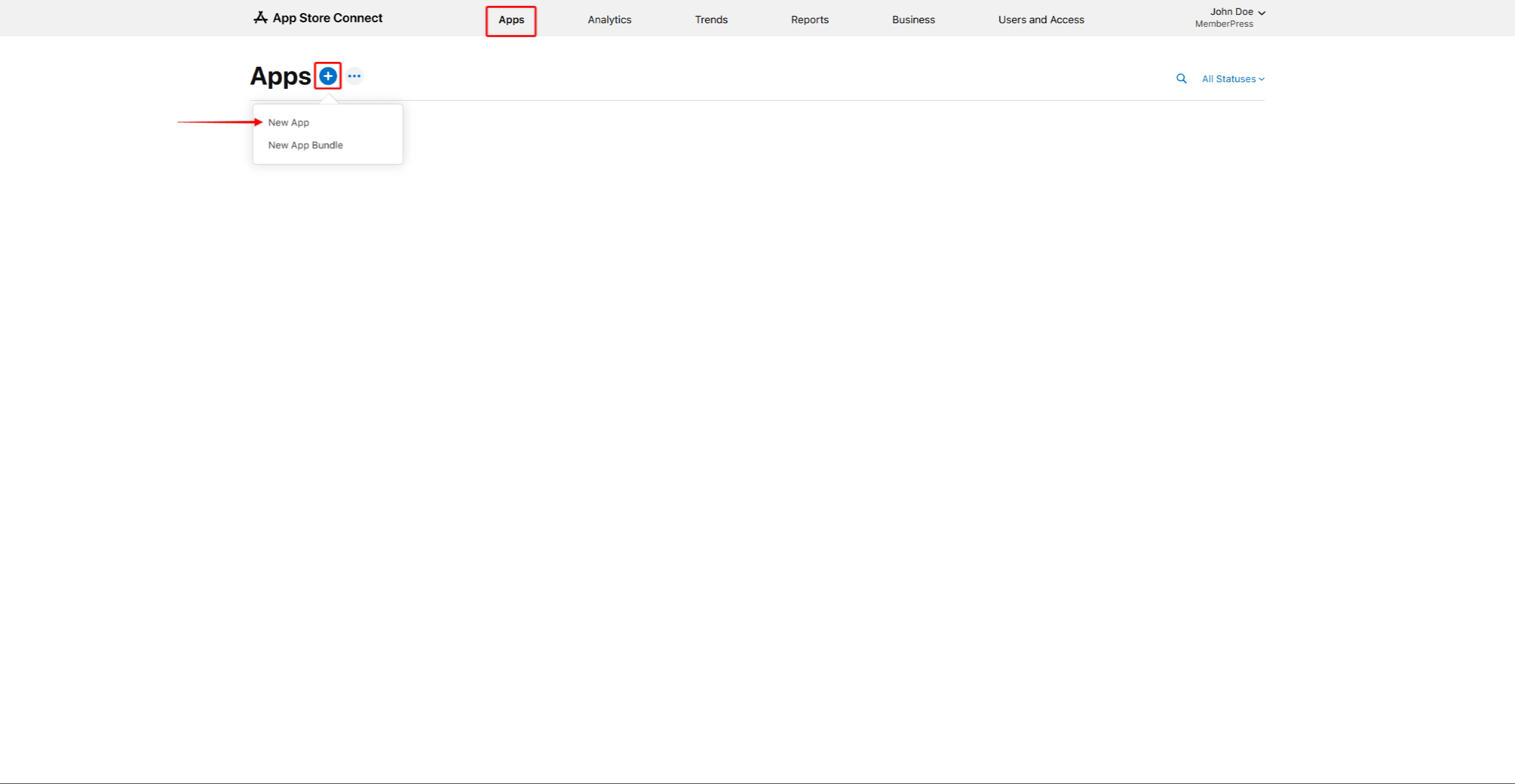Select New App Bundle from the dropdown

tap(305, 145)
